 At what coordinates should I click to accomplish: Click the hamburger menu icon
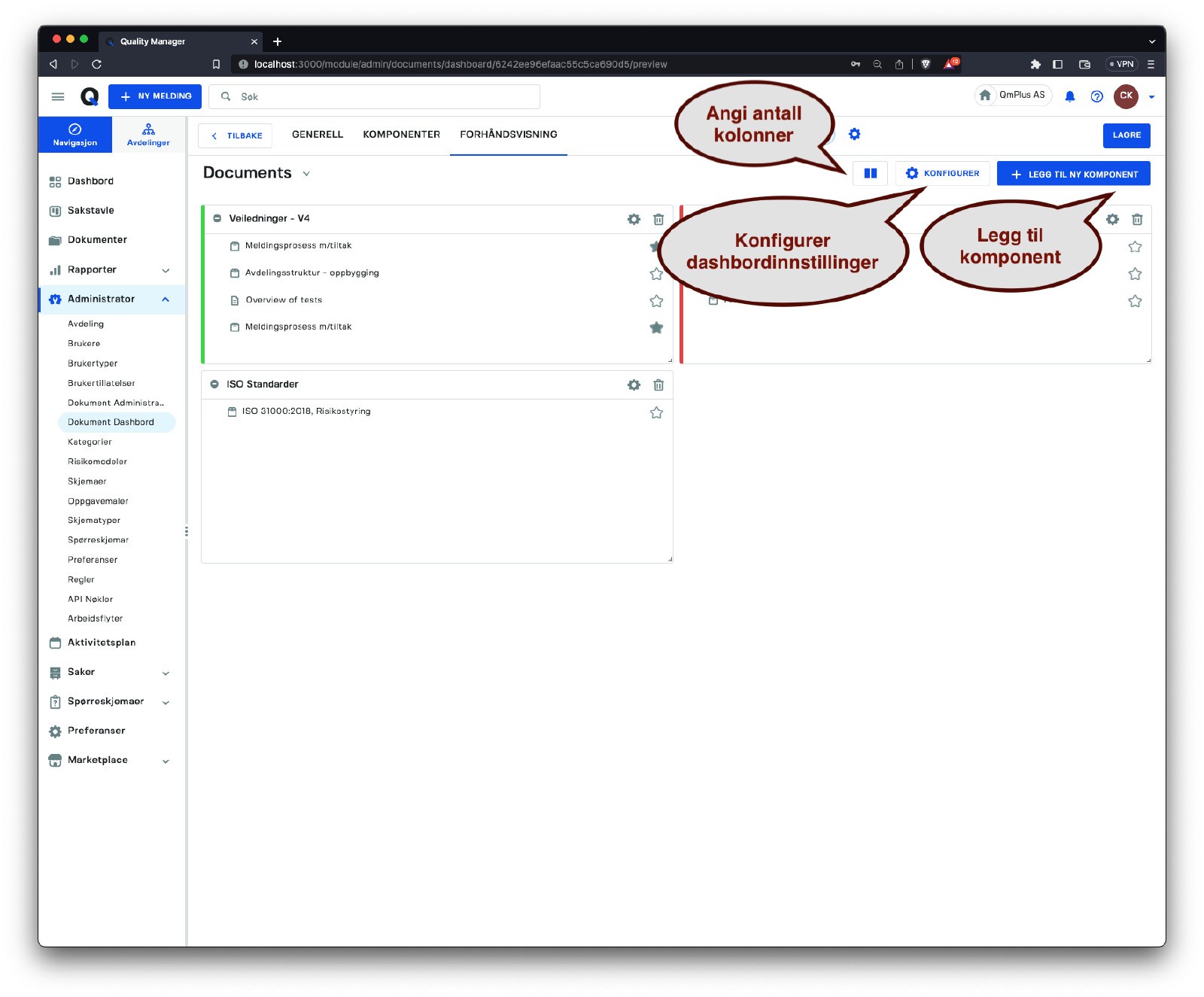58,96
